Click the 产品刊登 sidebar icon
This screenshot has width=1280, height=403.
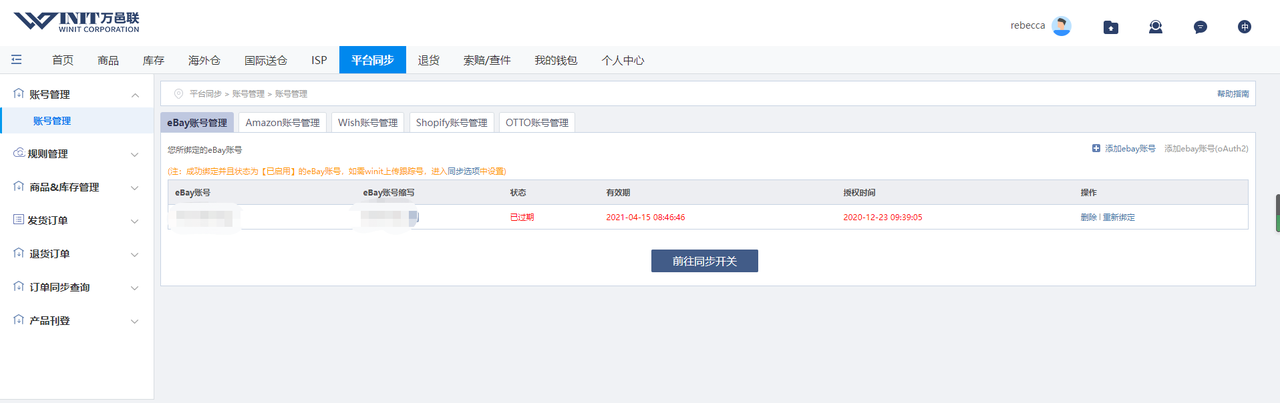click(x=18, y=321)
